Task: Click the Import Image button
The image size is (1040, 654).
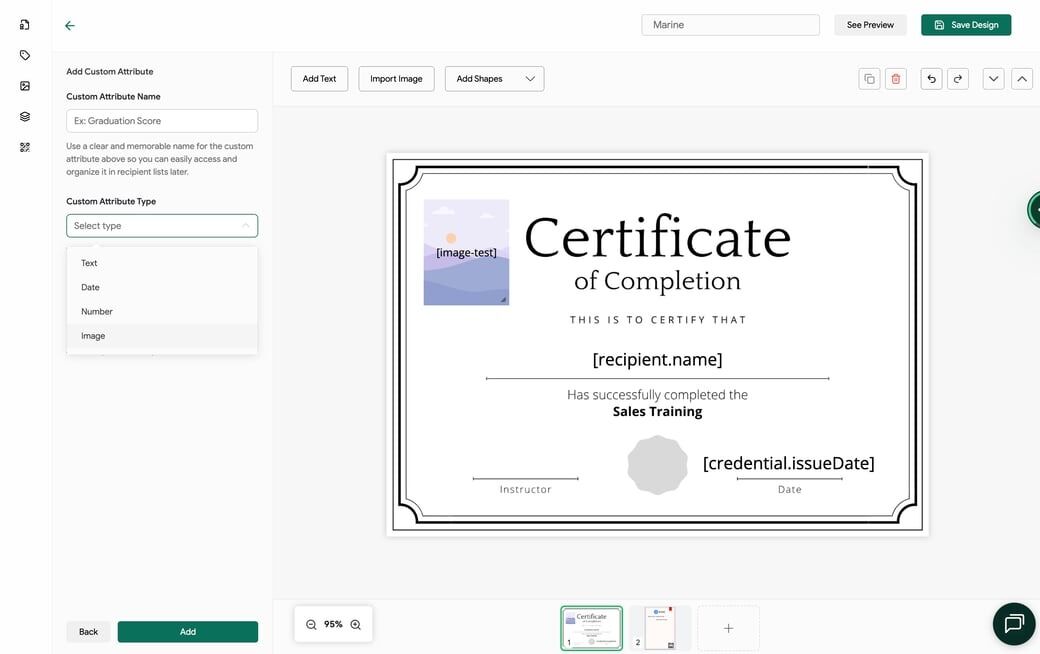Action: [x=396, y=79]
